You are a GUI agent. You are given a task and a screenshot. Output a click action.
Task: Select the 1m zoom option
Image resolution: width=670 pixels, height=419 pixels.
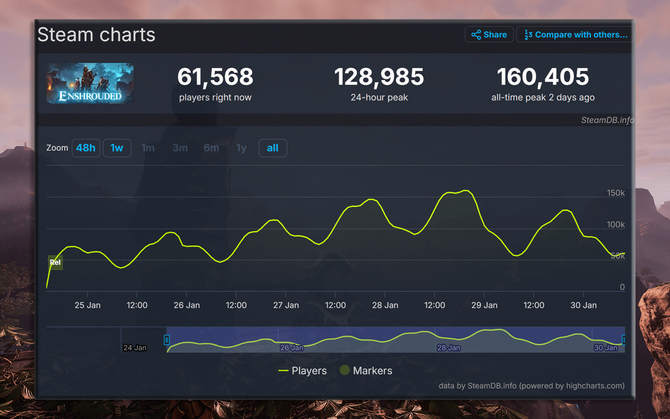pos(148,148)
